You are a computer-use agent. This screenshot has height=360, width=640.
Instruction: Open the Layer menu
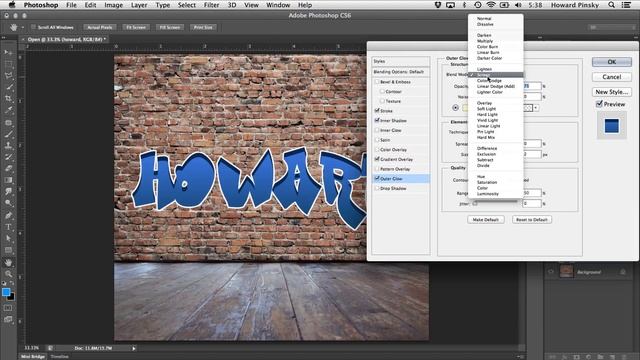139,5
